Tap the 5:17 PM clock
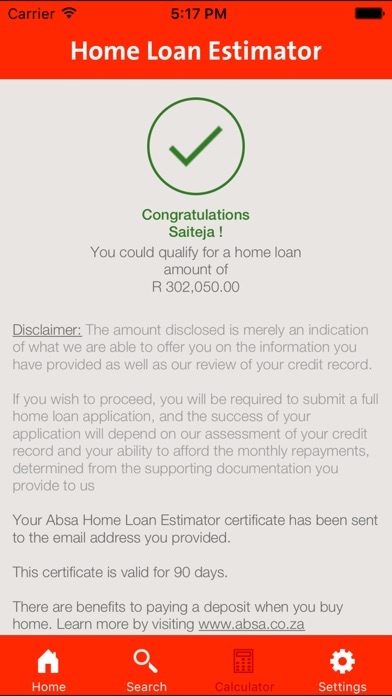The height and width of the screenshot is (696, 392). pyautogui.click(x=198, y=14)
